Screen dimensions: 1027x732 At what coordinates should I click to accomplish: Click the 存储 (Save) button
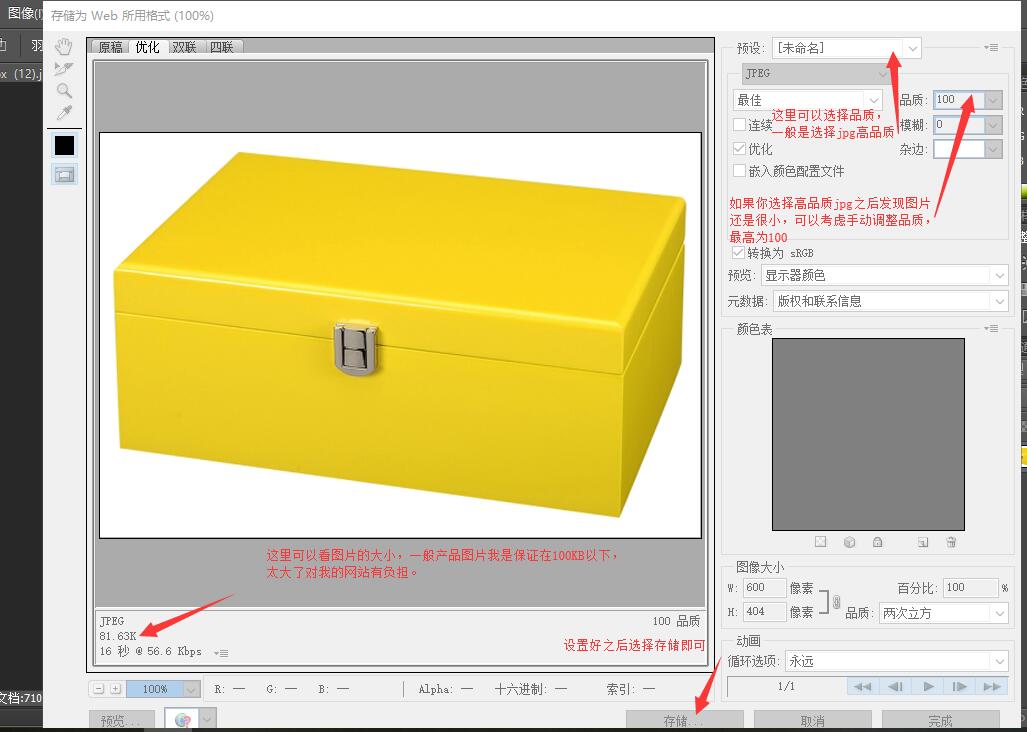tap(684, 720)
